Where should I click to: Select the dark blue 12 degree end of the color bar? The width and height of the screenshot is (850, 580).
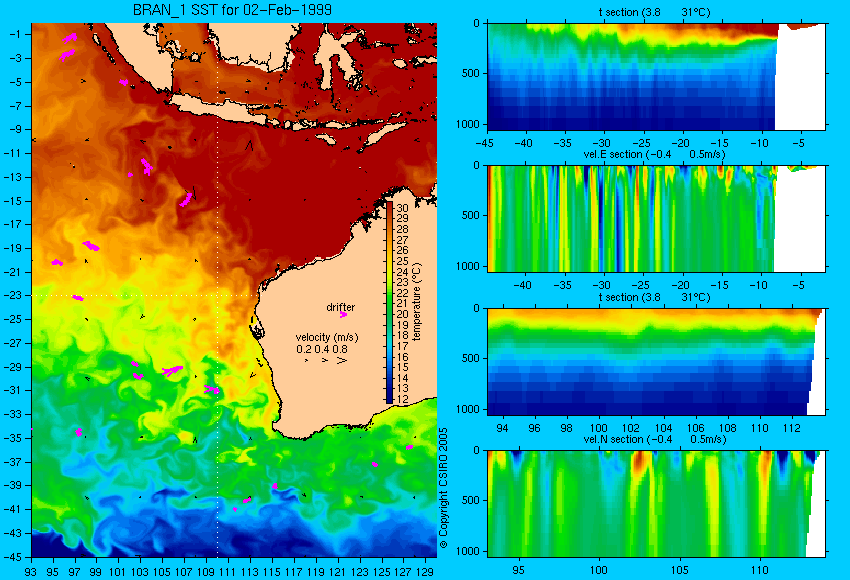click(389, 398)
